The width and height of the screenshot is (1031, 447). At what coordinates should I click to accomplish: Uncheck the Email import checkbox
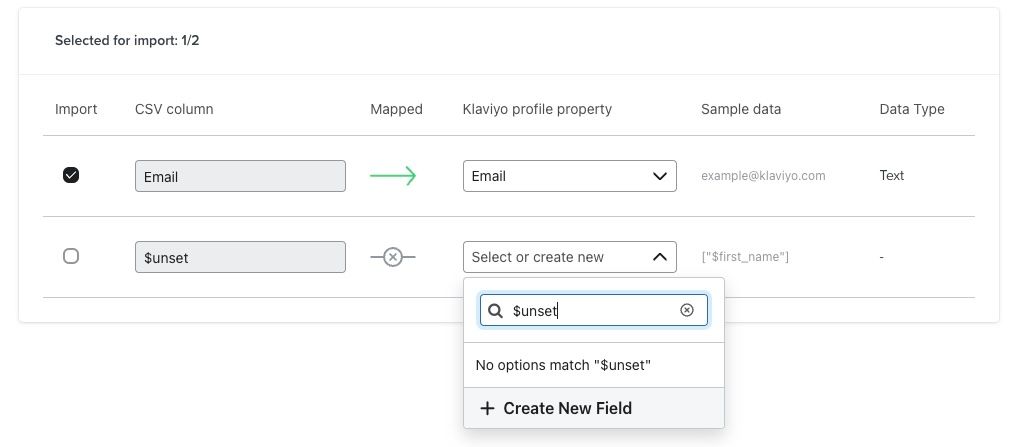(x=71, y=175)
